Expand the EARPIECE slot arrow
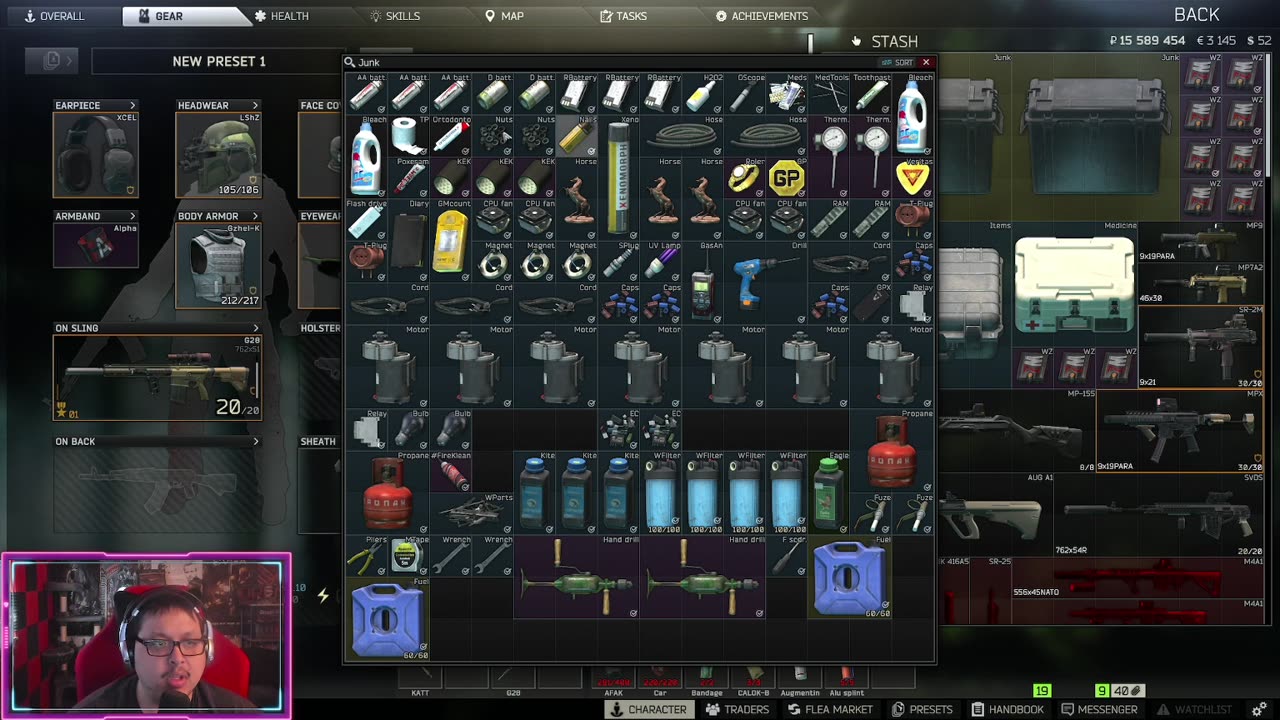 (x=132, y=105)
